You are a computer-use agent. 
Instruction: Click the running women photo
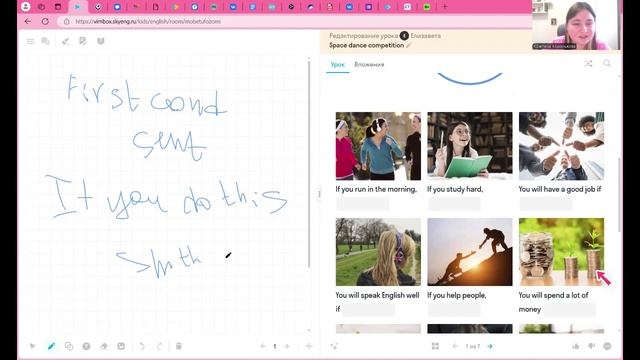click(378, 146)
